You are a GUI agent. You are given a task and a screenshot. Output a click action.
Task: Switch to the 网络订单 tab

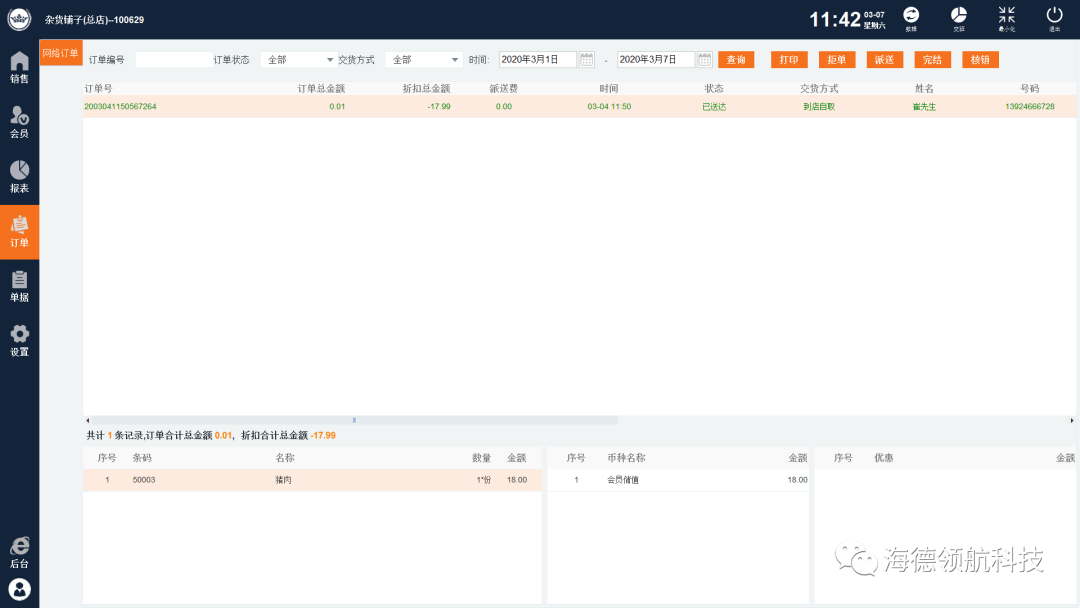(x=61, y=53)
